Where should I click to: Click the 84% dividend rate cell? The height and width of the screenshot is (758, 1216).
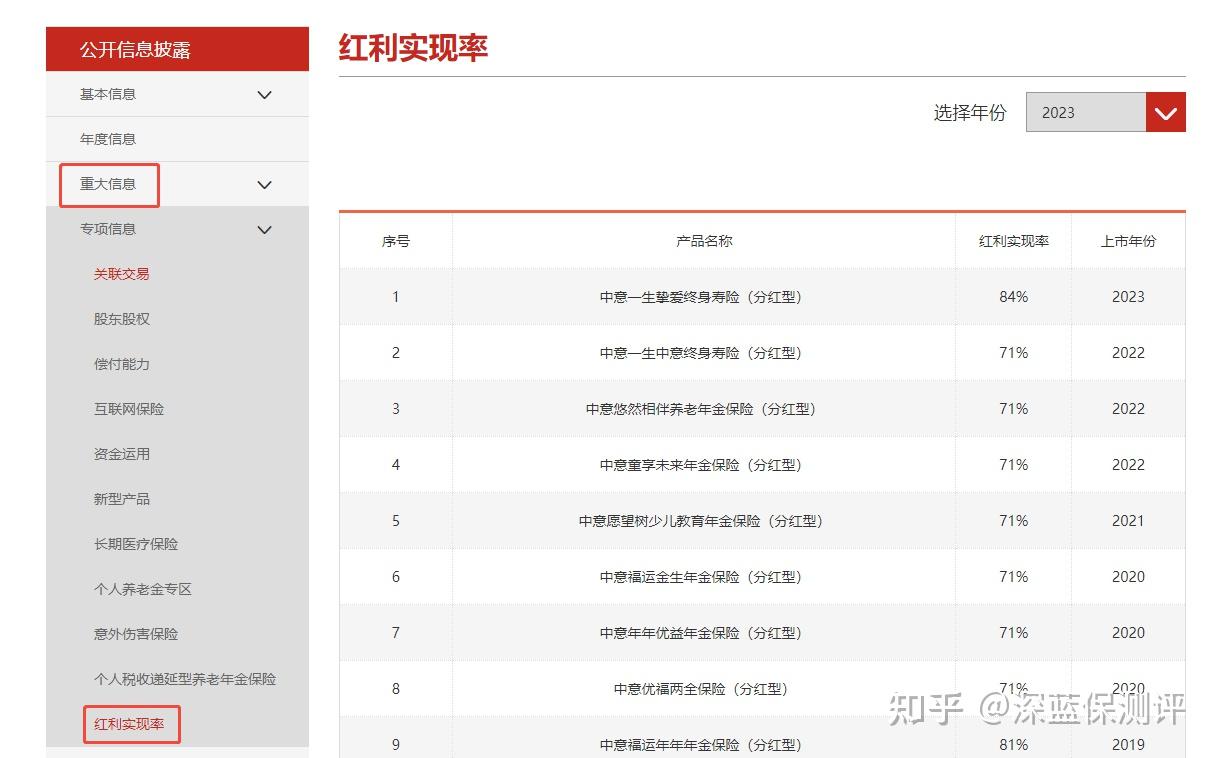[1013, 297]
